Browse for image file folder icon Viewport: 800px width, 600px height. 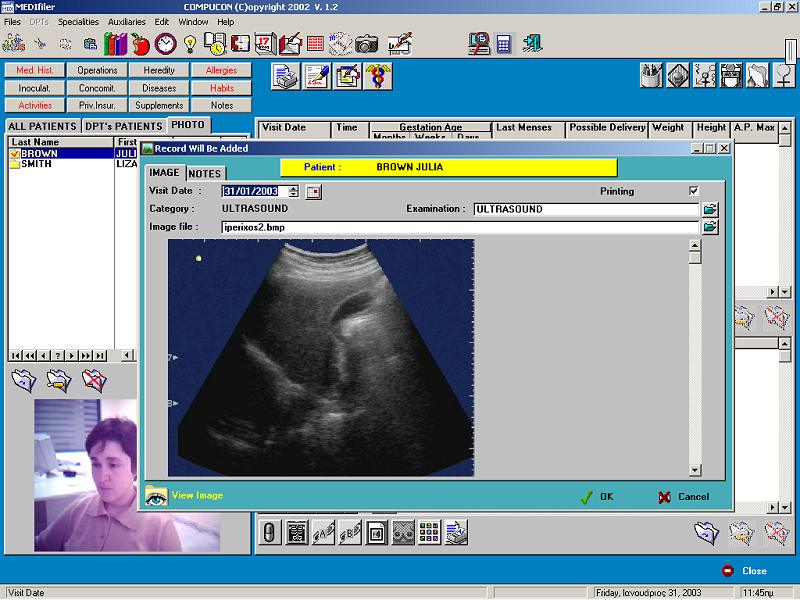coord(710,227)
